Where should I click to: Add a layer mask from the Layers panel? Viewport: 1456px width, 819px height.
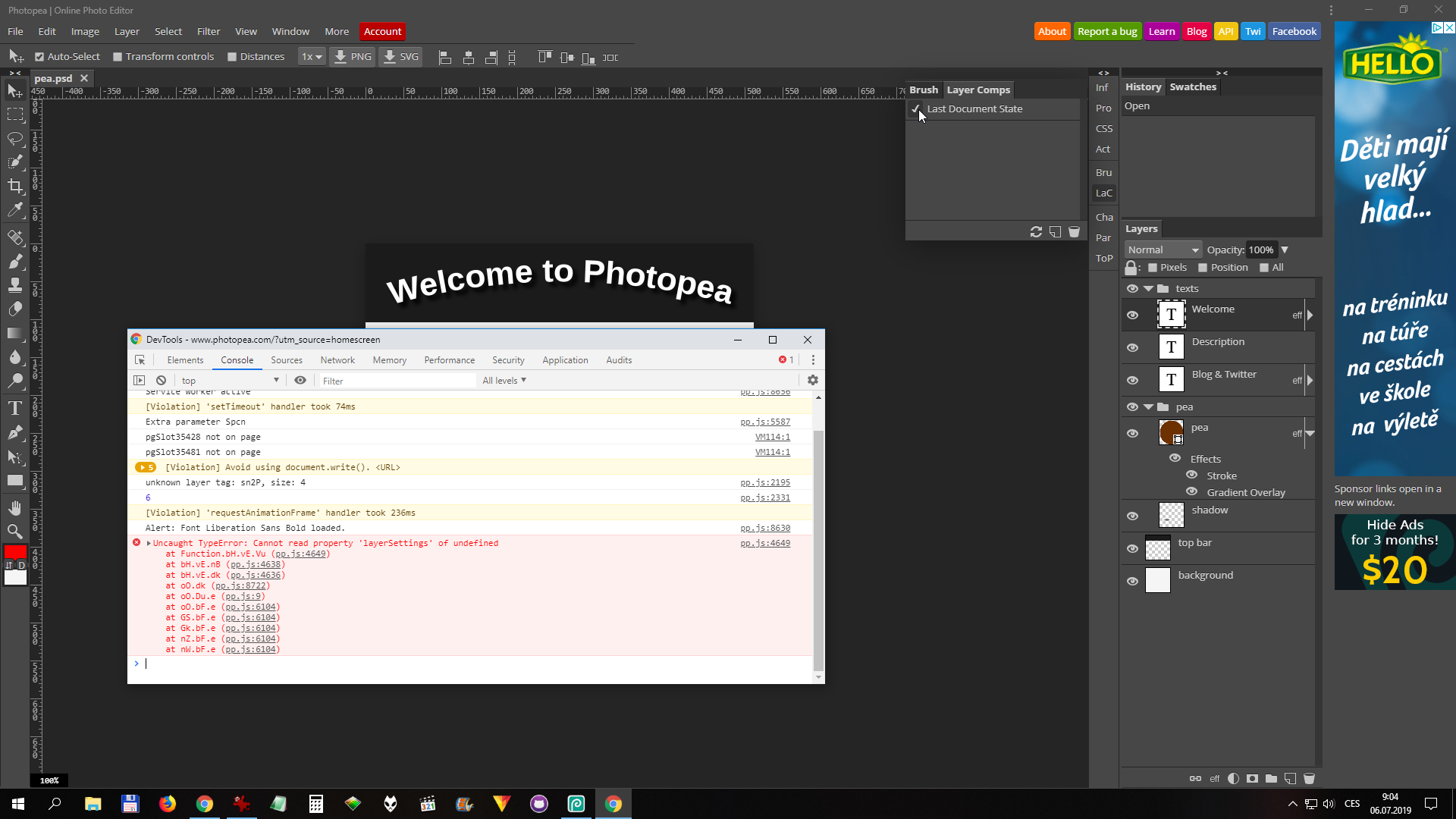pyautogui.click(x=1251, y=778)
